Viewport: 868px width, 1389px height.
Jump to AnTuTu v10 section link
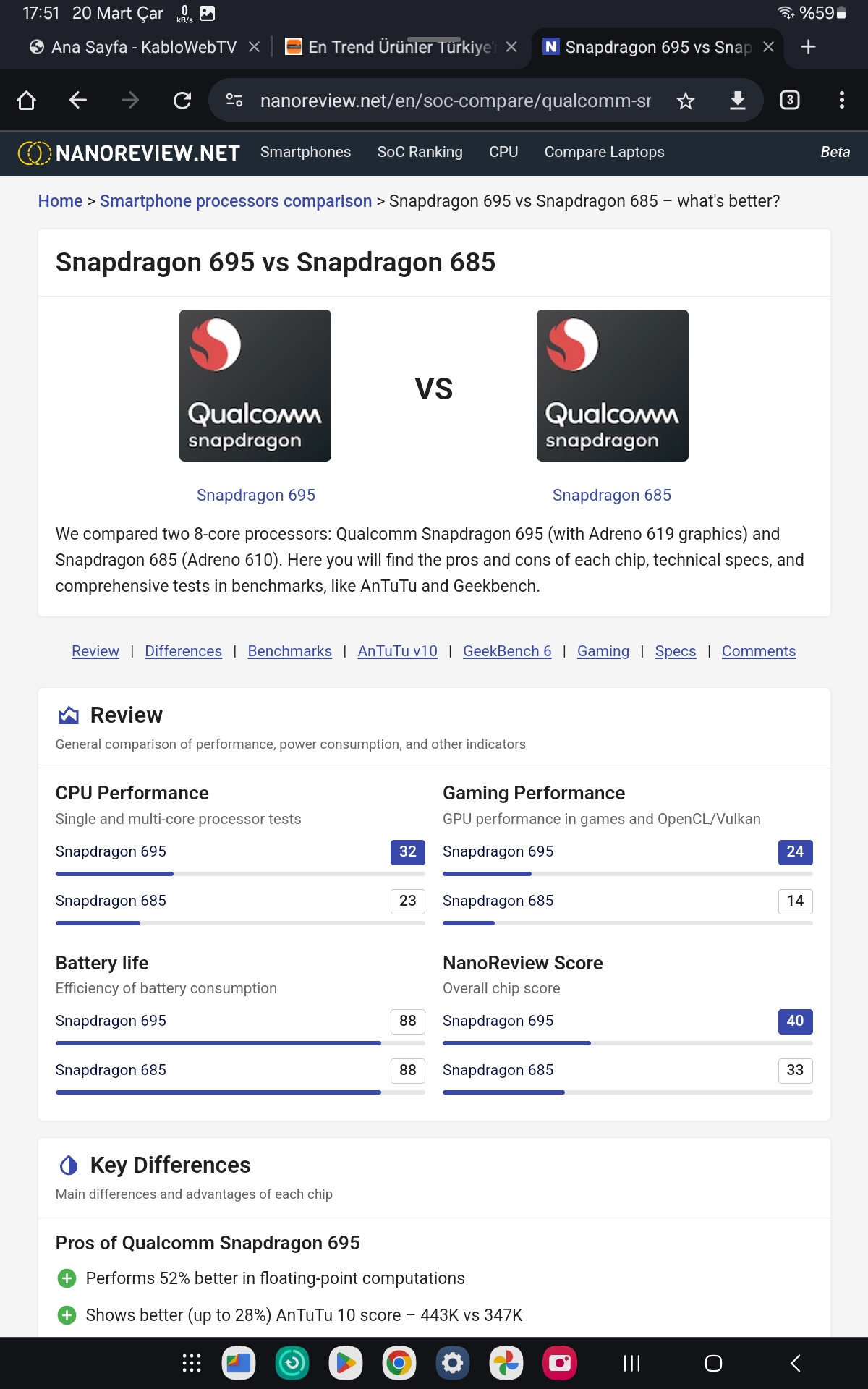(397, 651)
